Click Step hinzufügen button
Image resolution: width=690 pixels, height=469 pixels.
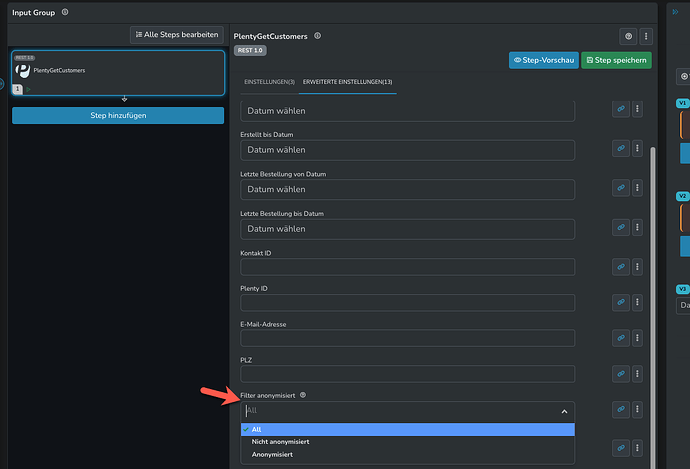[118, 115]
